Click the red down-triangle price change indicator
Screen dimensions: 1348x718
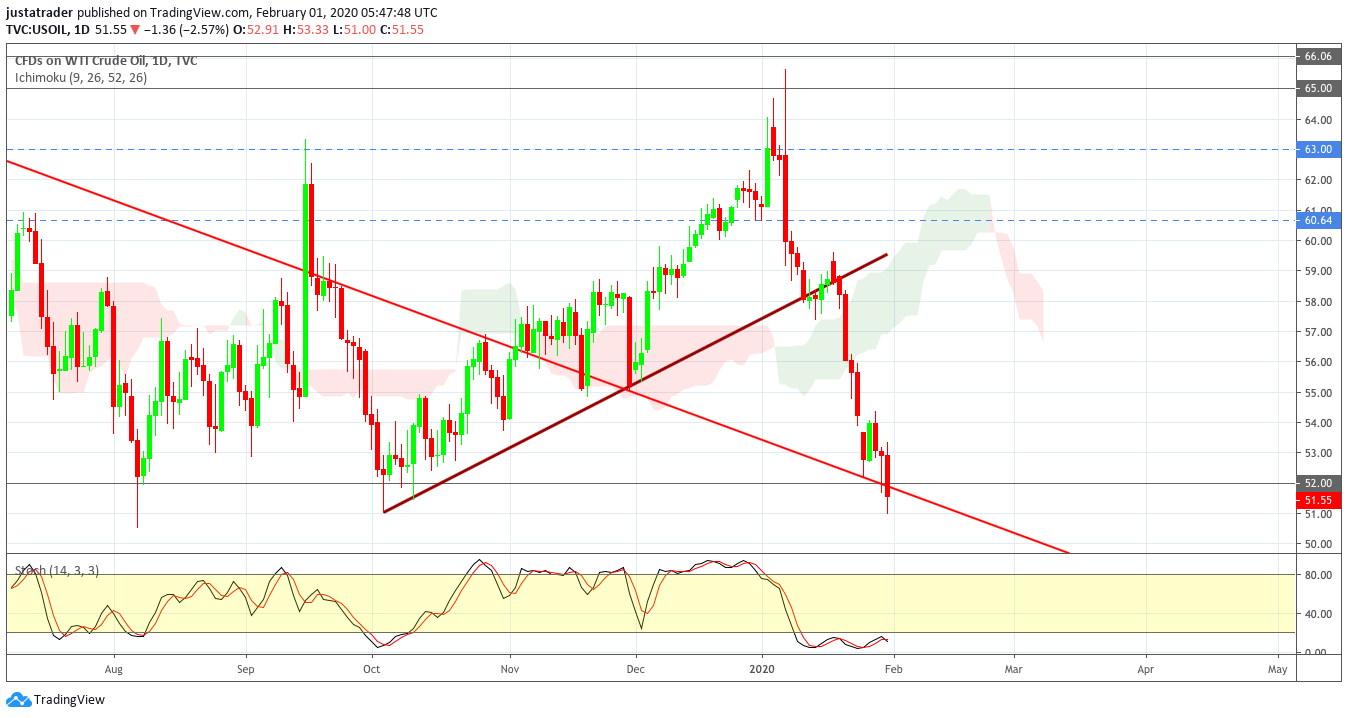[x=136, y=30]
